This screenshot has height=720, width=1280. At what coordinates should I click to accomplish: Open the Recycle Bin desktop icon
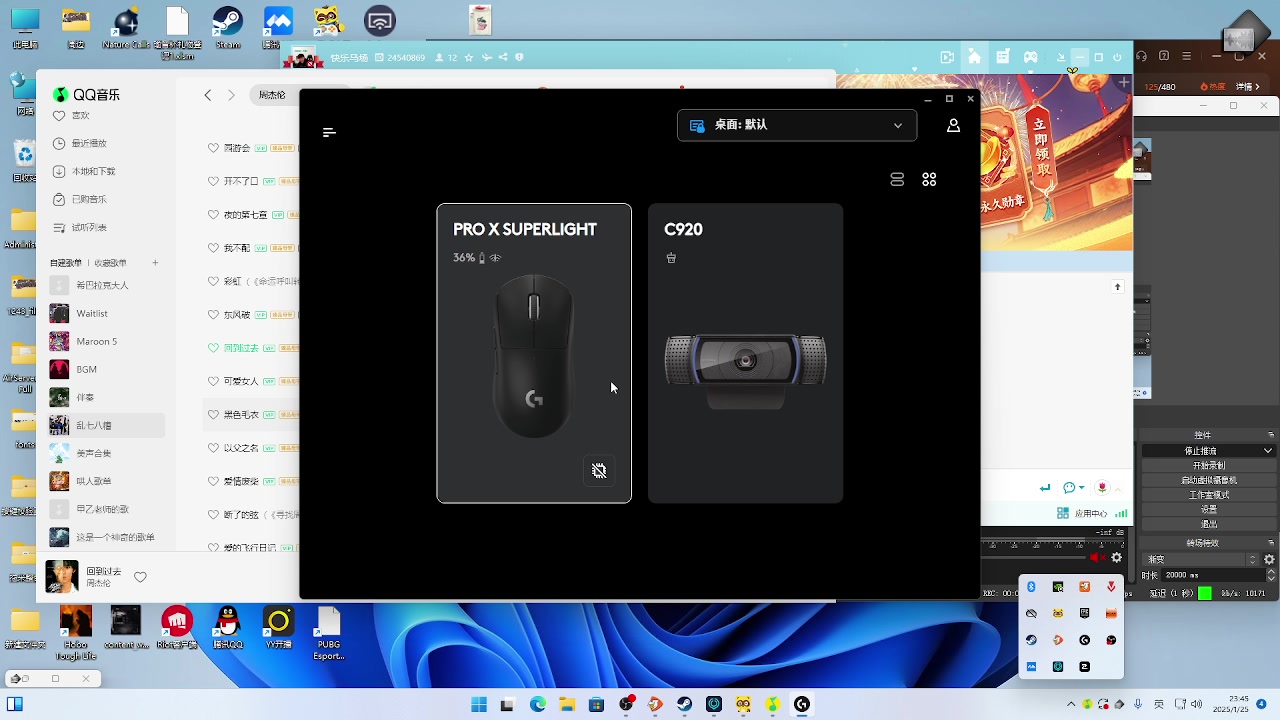click(24, 160)
